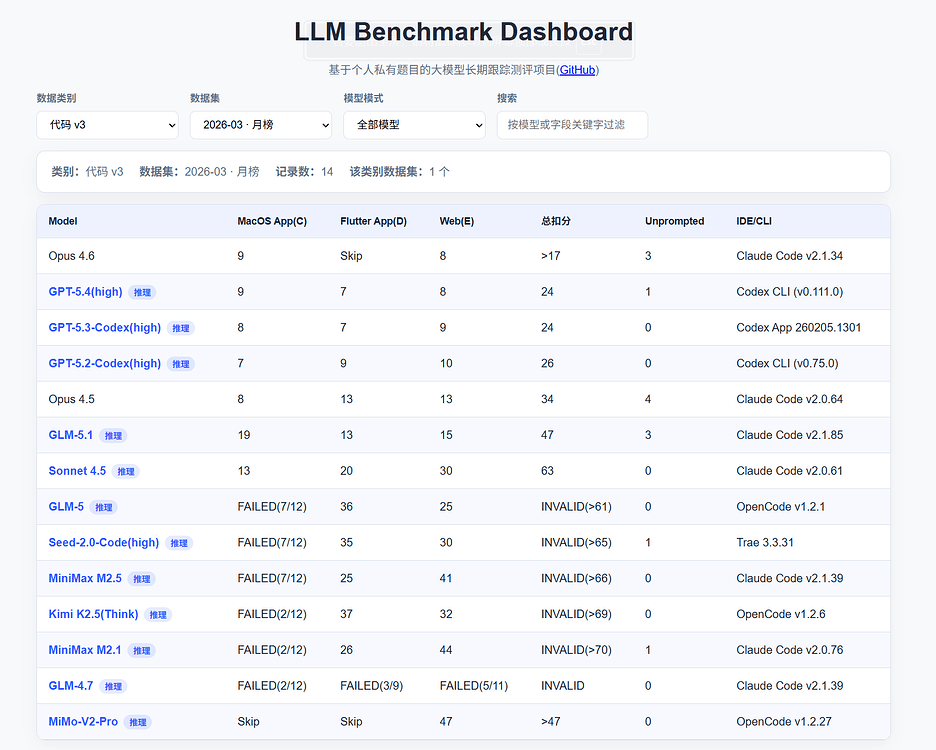Select the Opus 4.5 model name cell
The width and height of the screenshot is (936, 750).
coord(72,399)
